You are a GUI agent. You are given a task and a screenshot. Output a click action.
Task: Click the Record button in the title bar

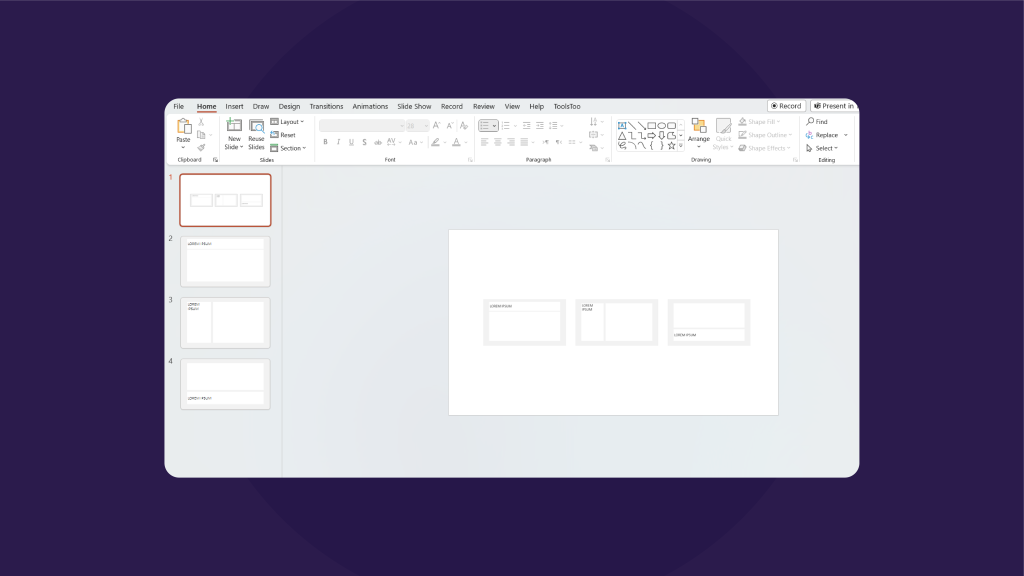coord(786,105)
